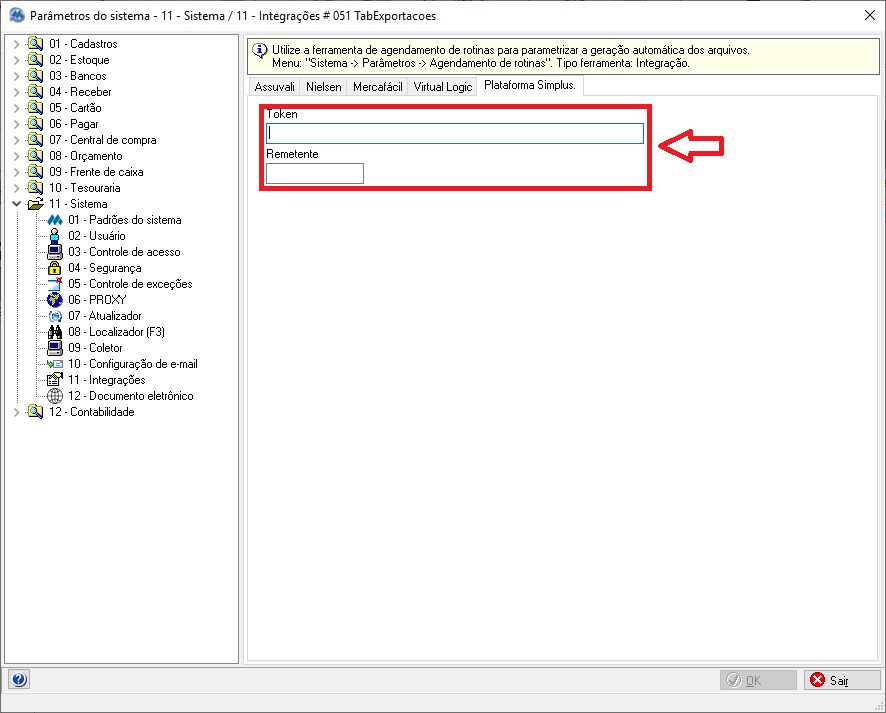Click the 09 - Frente de caixa folder icon

click(x=35, y=172)
